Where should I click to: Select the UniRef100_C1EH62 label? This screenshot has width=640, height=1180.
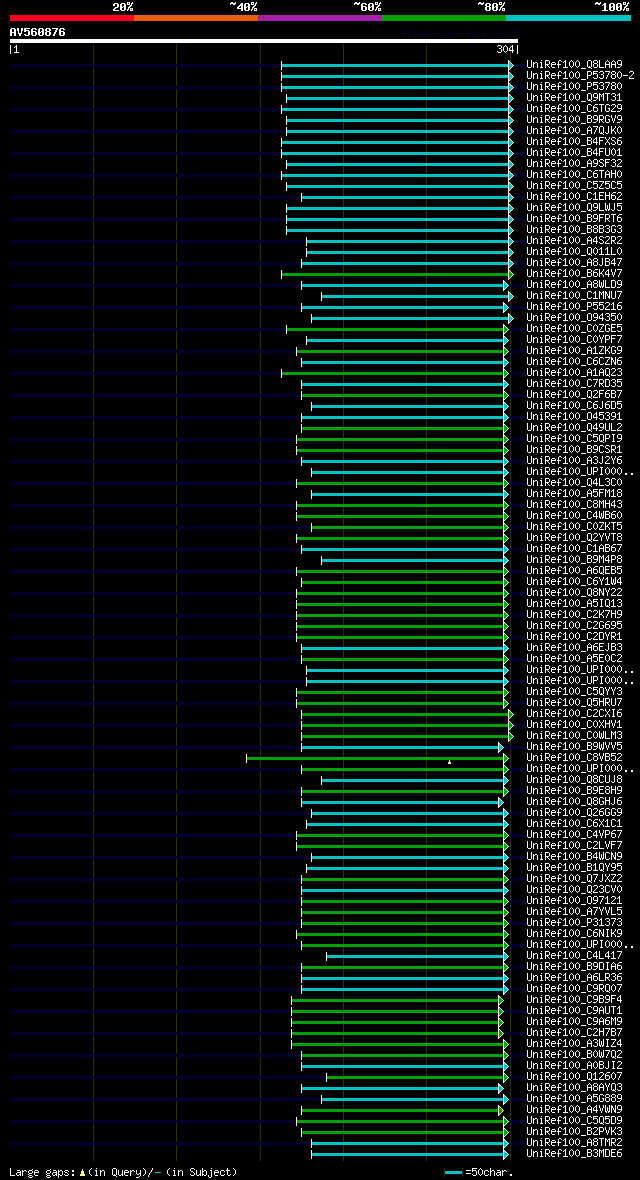pos(574,196)
